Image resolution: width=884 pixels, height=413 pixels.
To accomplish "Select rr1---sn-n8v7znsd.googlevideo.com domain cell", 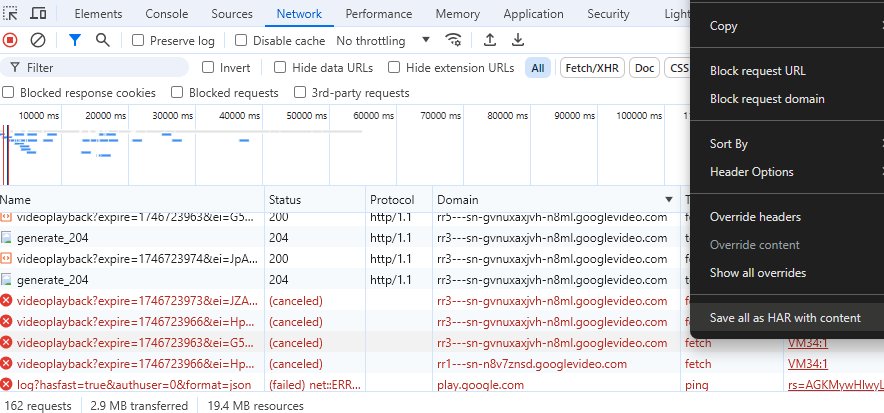I will coord(532,364).
